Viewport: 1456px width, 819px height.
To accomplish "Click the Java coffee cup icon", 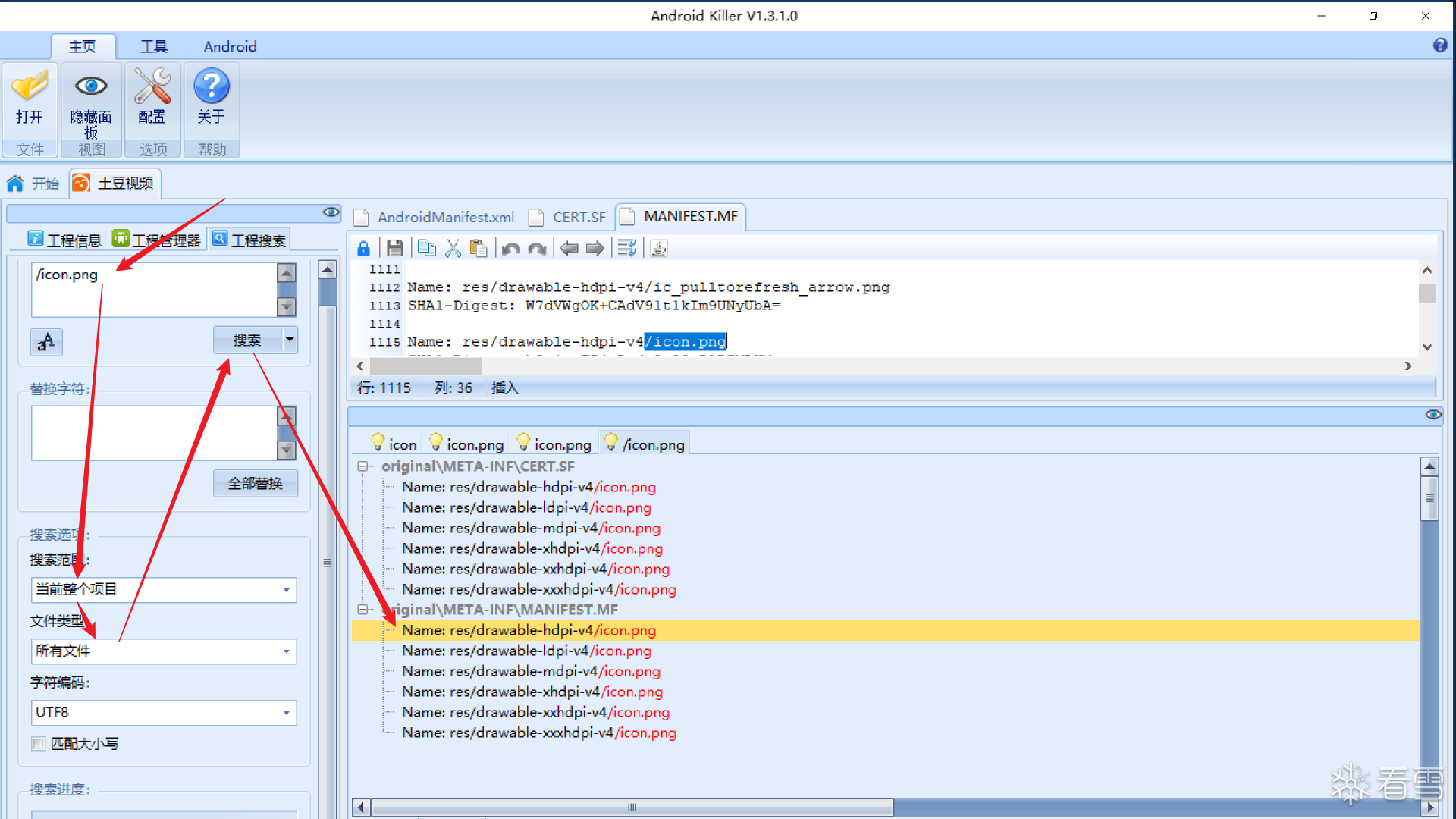I will (659, 249).
